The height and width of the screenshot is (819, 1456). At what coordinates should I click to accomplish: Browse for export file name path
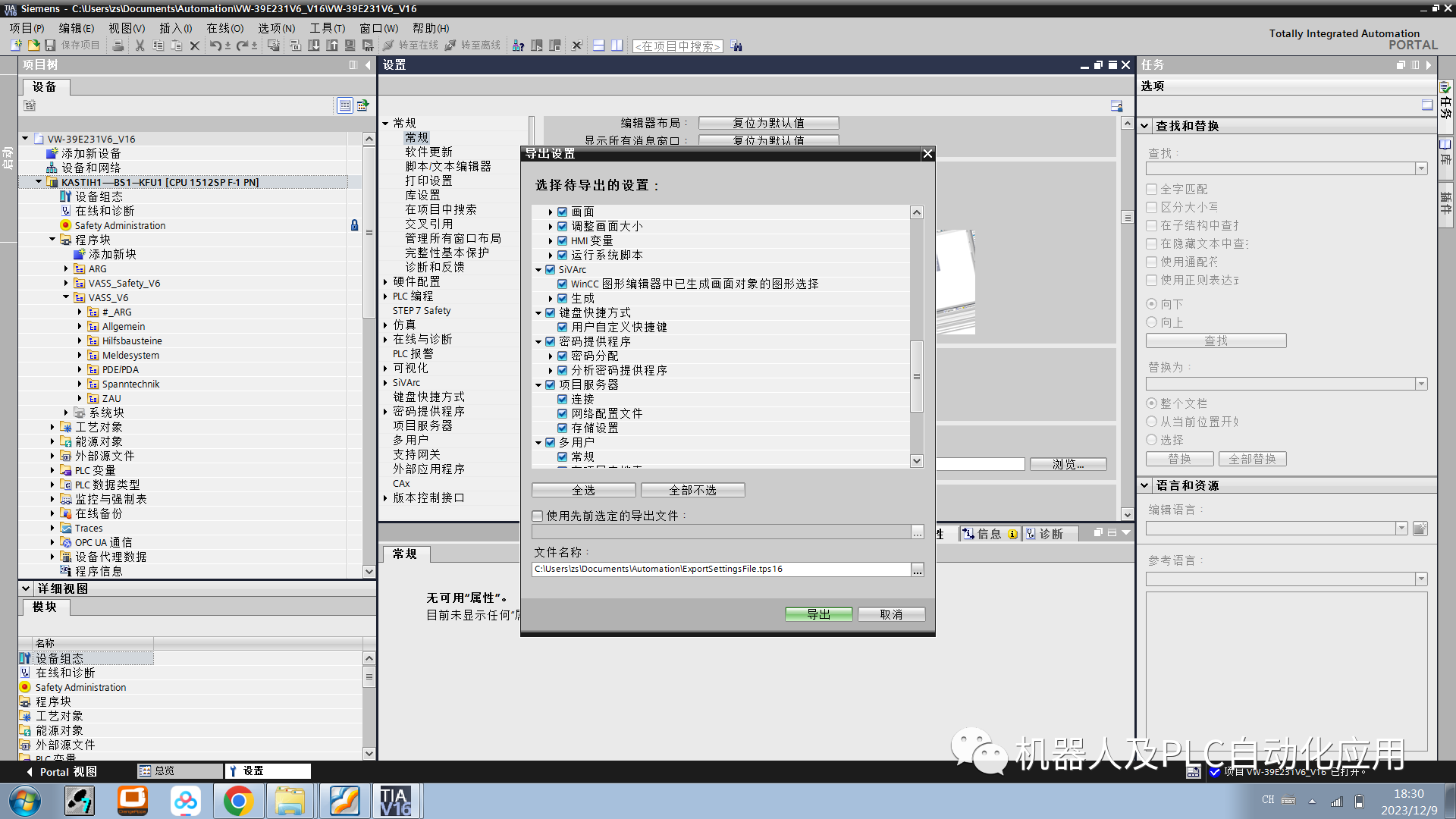click(918, 570)
